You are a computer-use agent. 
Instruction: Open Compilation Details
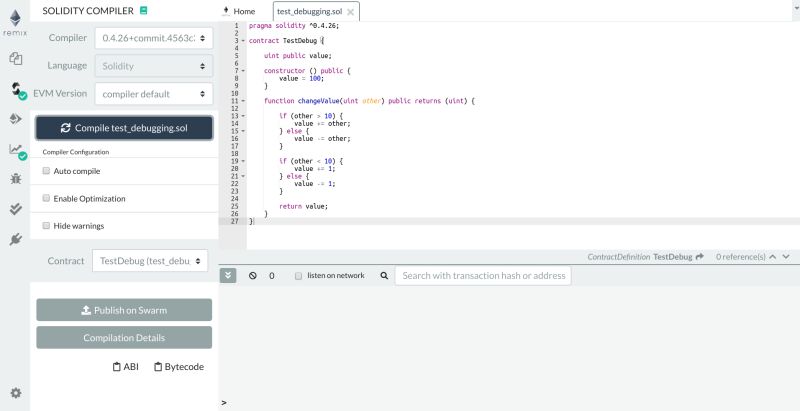[124, 338]
